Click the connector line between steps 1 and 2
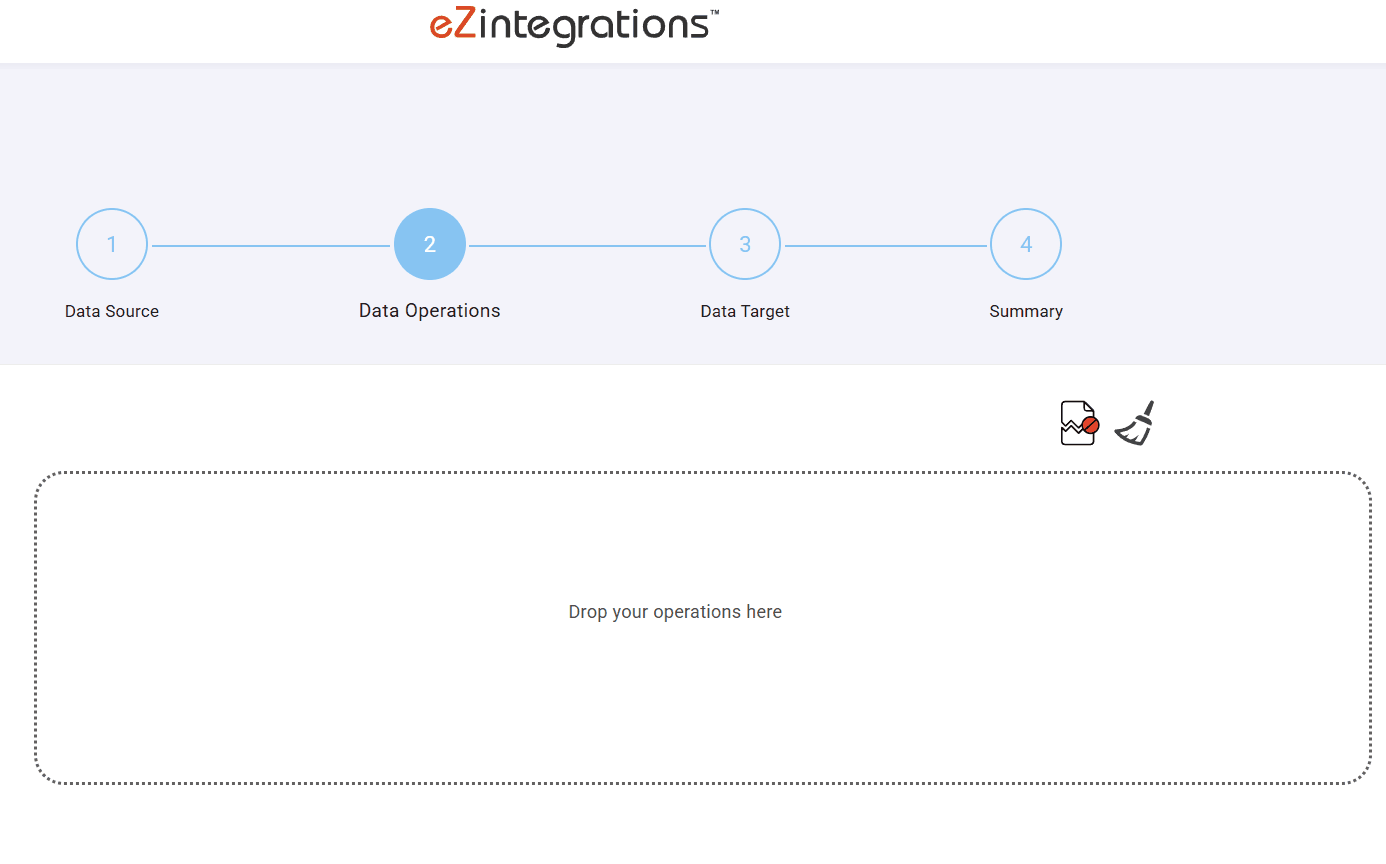This screenshot has width=1386, height=864. tap(270, 246)
